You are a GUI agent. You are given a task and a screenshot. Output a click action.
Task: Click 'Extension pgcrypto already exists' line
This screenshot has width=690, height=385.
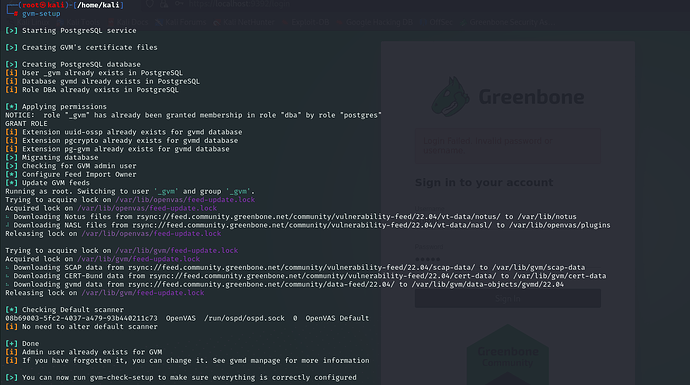(x=121, y=141)
